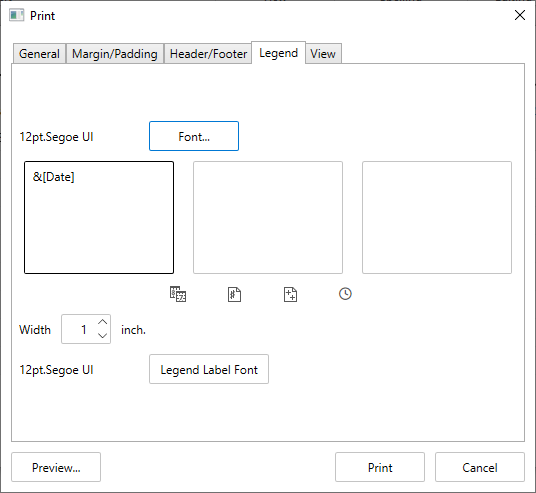Confirm with the Print button
The height and width of the screenshot is (493, 536).
[380, 467]
